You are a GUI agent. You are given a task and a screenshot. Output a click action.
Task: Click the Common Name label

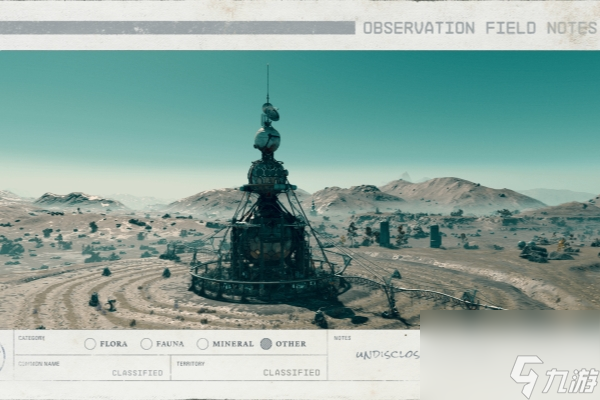click(x=39, y=364)
